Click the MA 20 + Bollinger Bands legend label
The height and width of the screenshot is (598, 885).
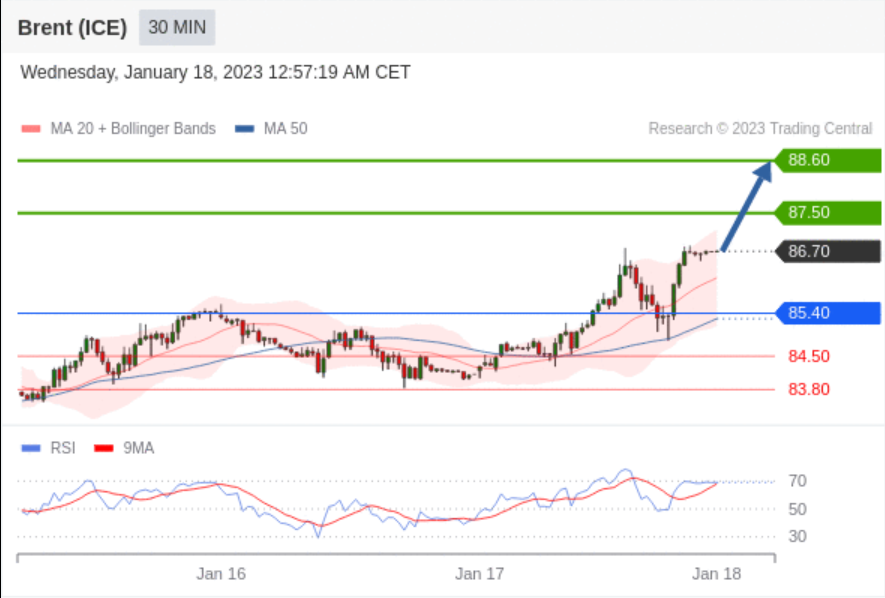pos(133,129)
